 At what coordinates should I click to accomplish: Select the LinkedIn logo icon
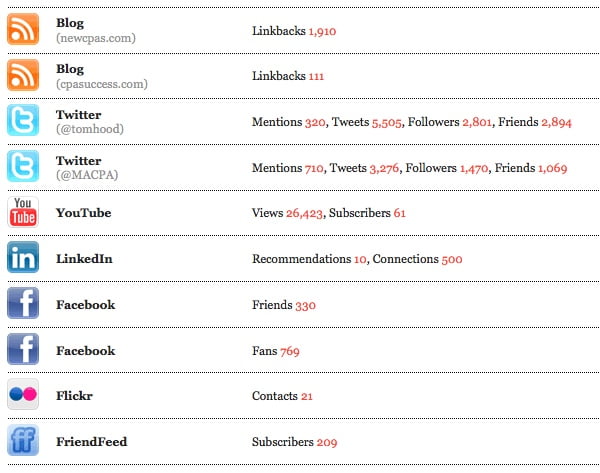[23, 258]
